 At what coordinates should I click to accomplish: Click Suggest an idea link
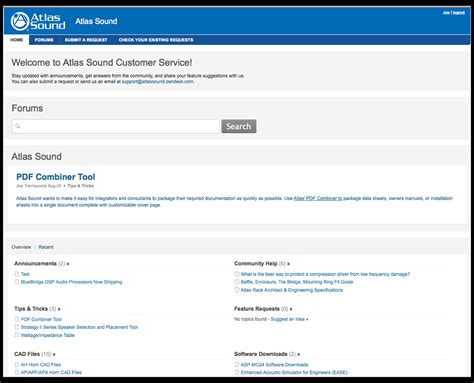(x=289, y=319)
